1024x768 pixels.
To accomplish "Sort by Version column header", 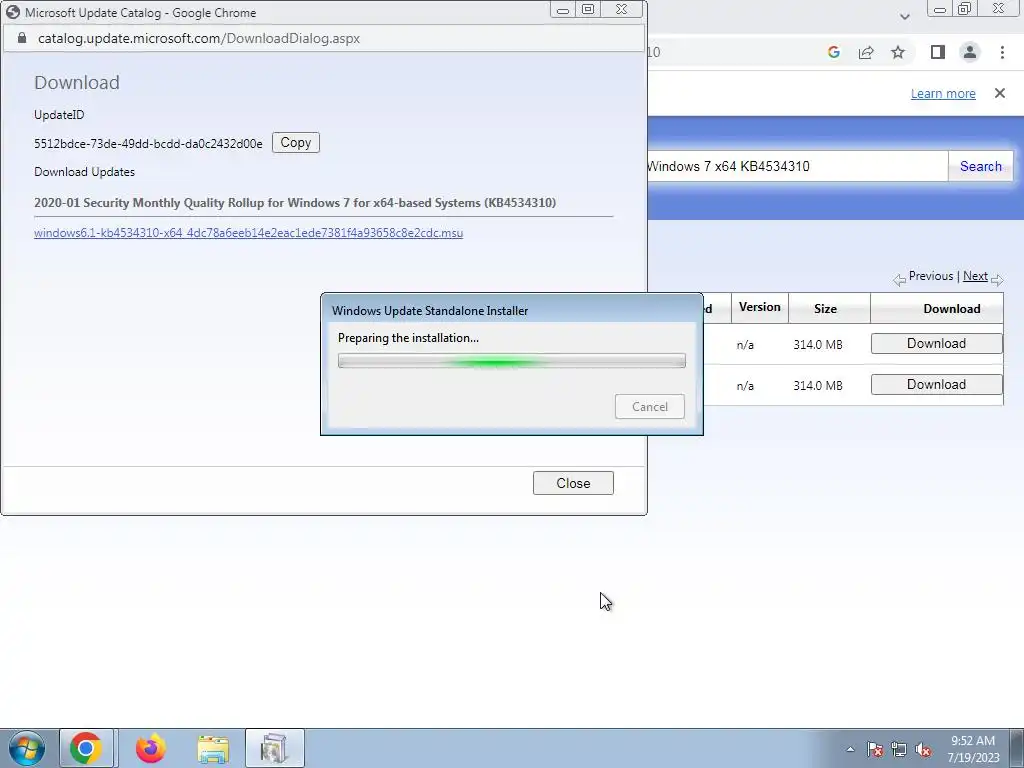I will click(x=760, y=308).
